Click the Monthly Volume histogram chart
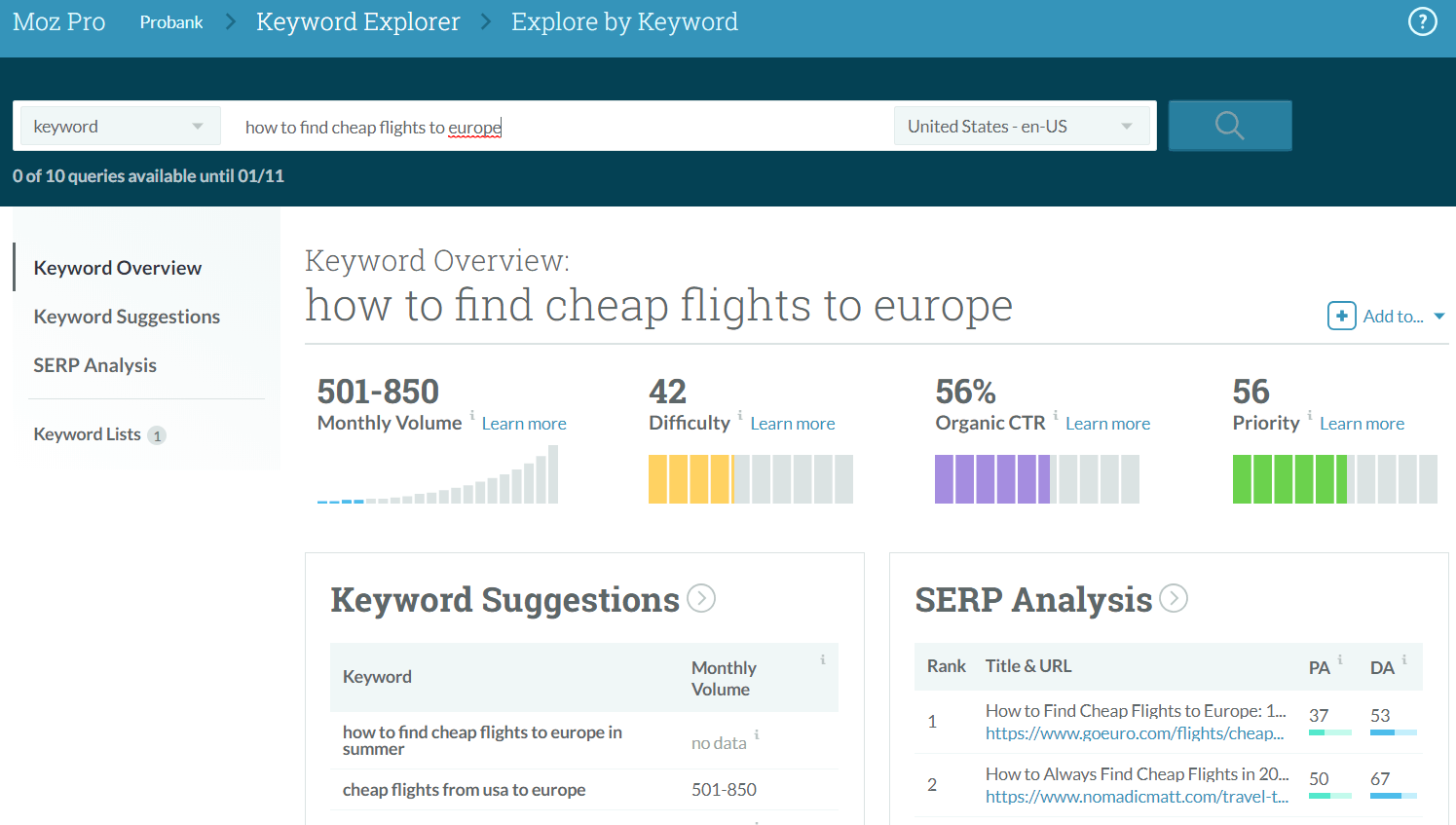The width and height of the screenshot is (1456, 825). [x=437, y=474]
